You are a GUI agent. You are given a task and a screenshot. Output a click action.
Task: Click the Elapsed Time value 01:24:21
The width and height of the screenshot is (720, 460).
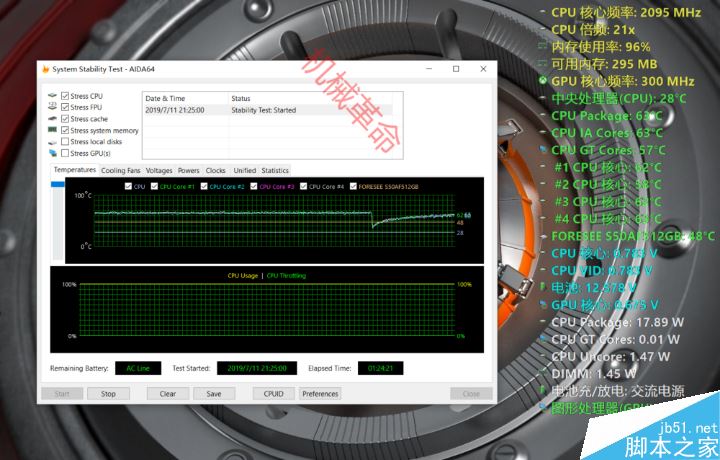coord(380,368)
